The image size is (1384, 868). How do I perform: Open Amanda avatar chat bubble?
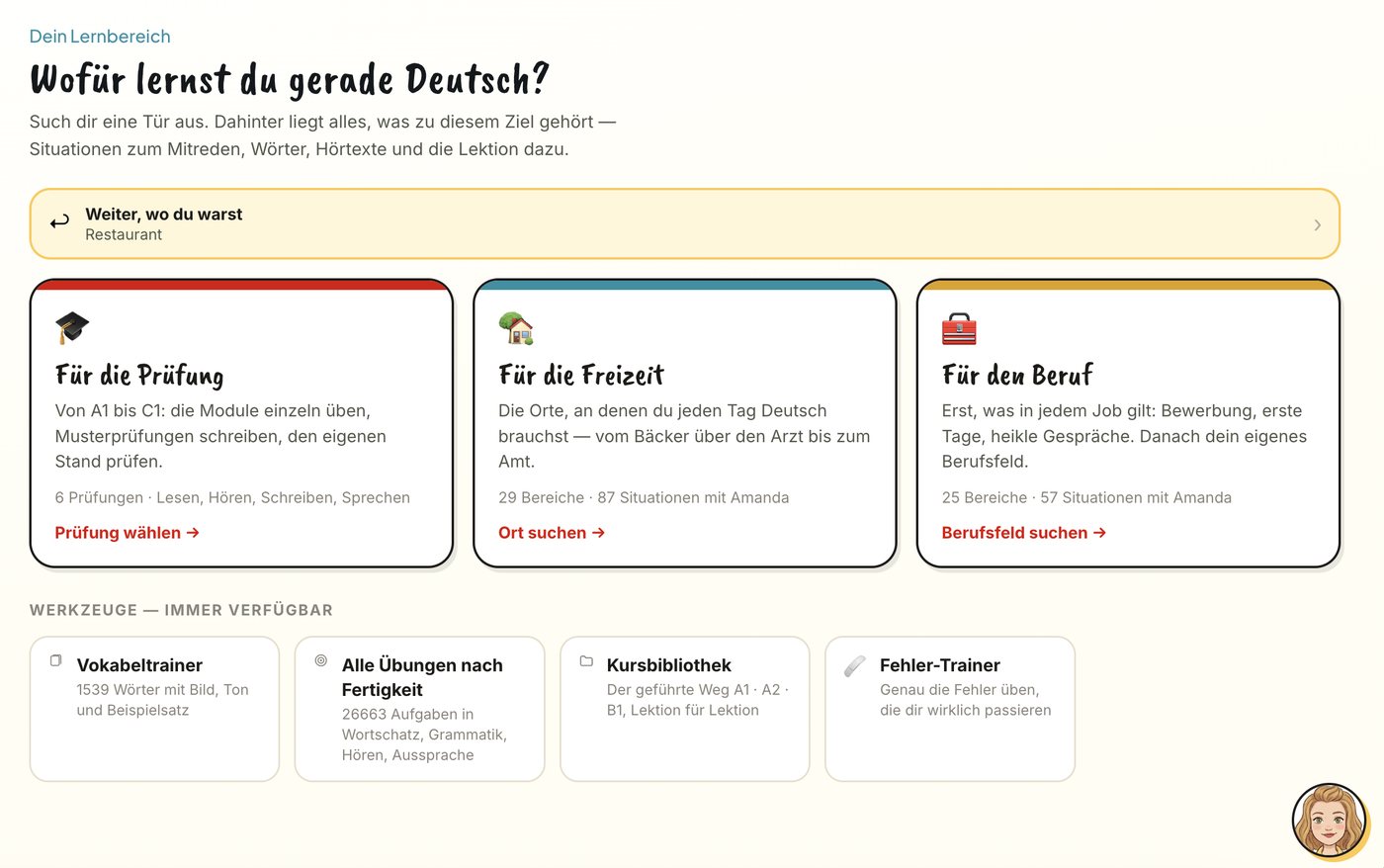(x=1330, y=821)
